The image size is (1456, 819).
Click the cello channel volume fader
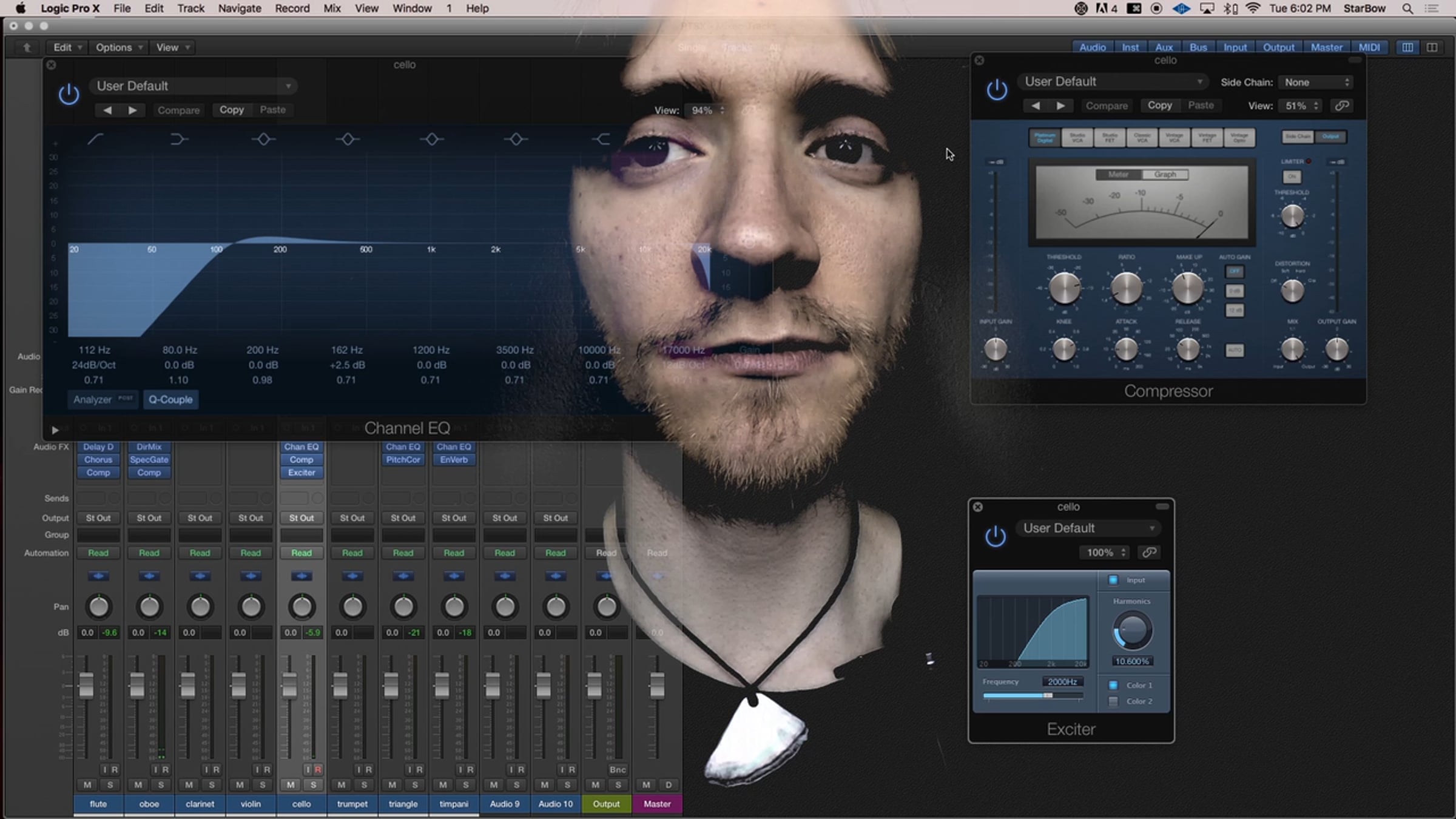click(x=289, y=684)
